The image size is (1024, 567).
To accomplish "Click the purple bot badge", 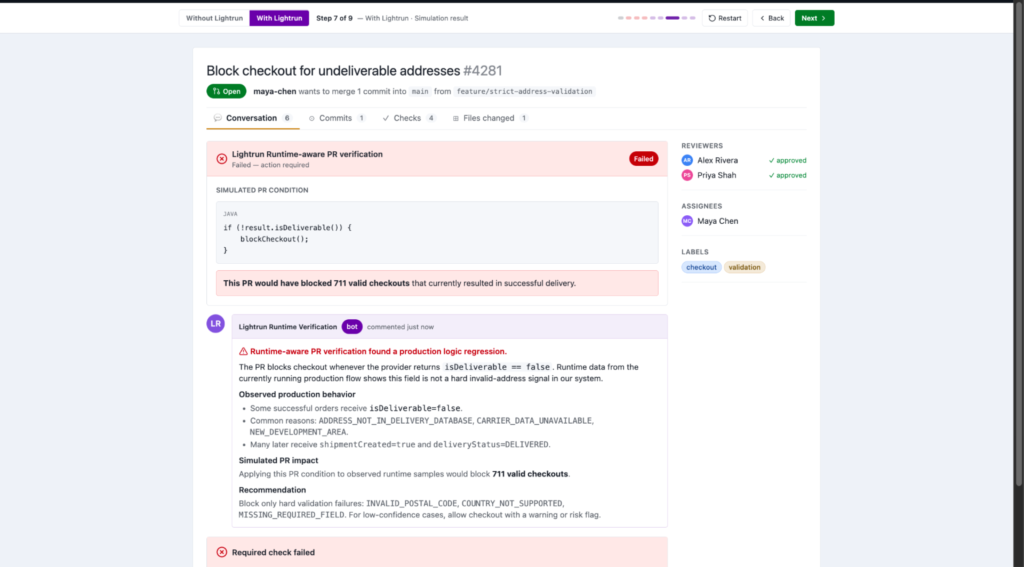I will point(352,327).
